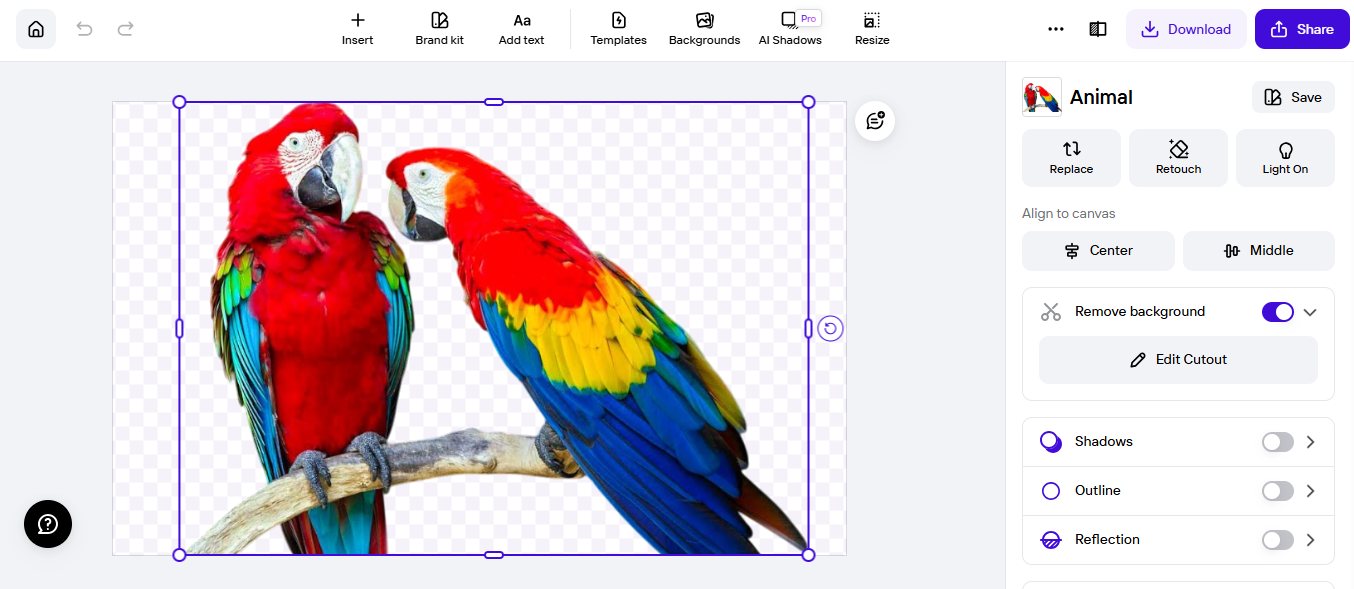Click the Edit Cutout button
Screen dimensions: 1354x589
pos(1178,359)
